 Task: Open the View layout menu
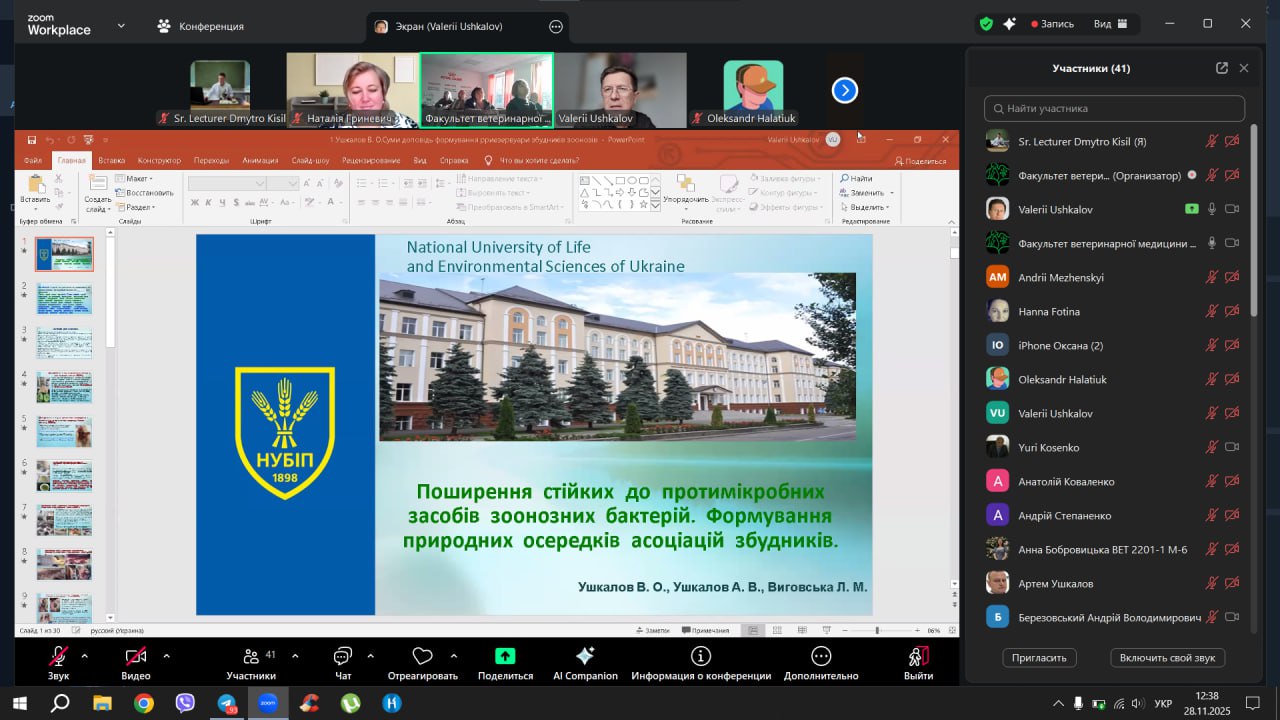tap(1110, 24)
